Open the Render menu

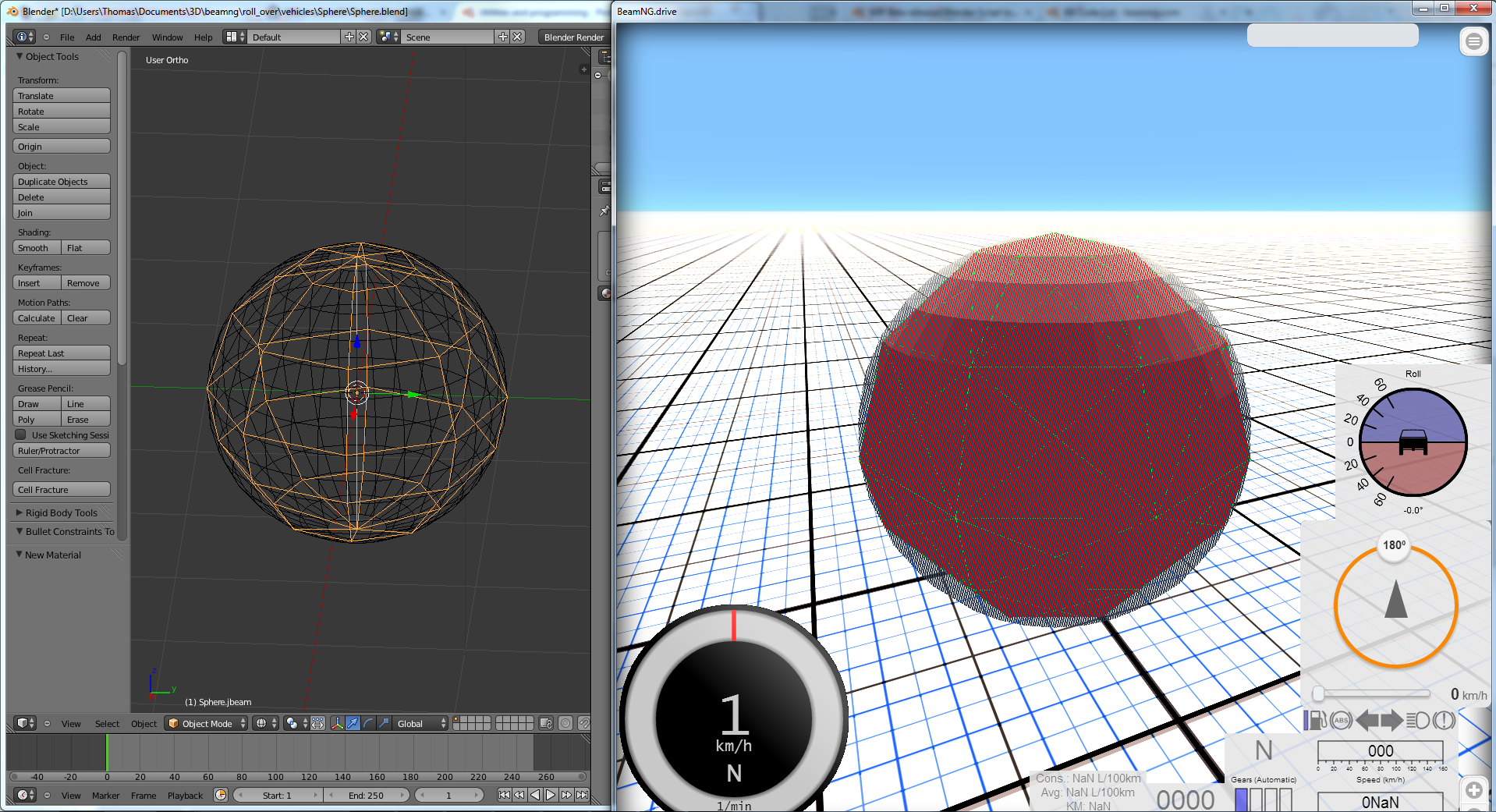click(126, 37)
